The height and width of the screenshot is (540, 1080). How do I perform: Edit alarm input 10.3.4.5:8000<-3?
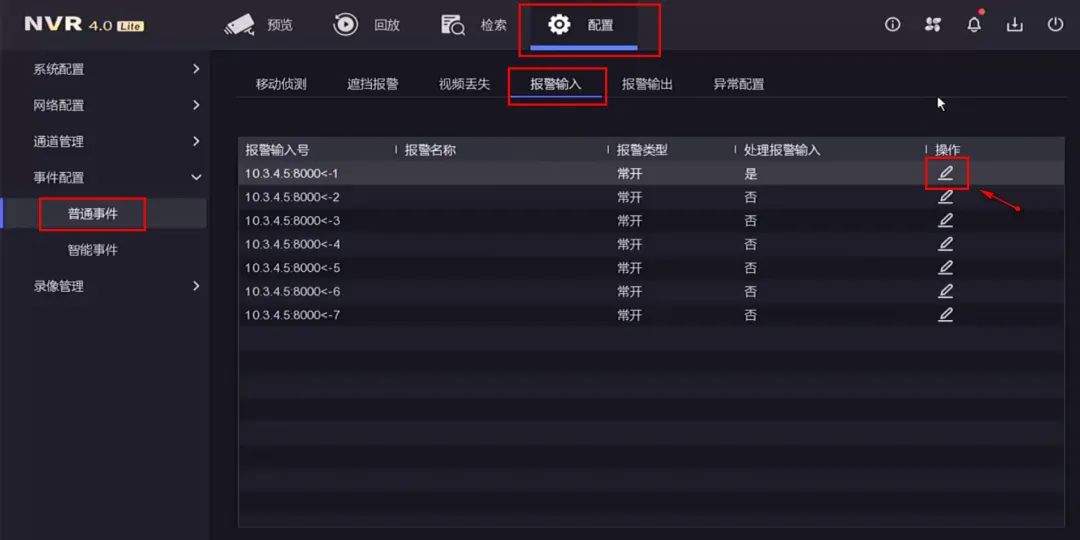946,220
